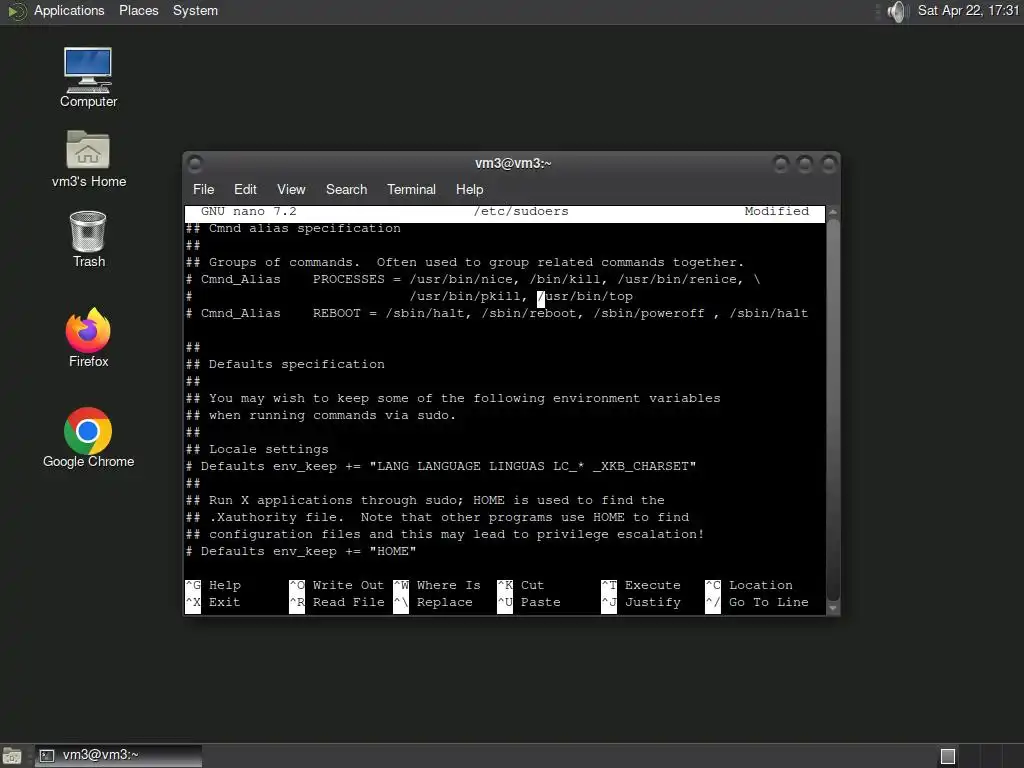1024x768 pixels.
Task: Open the Trash desktop icon
Action: 88,239
